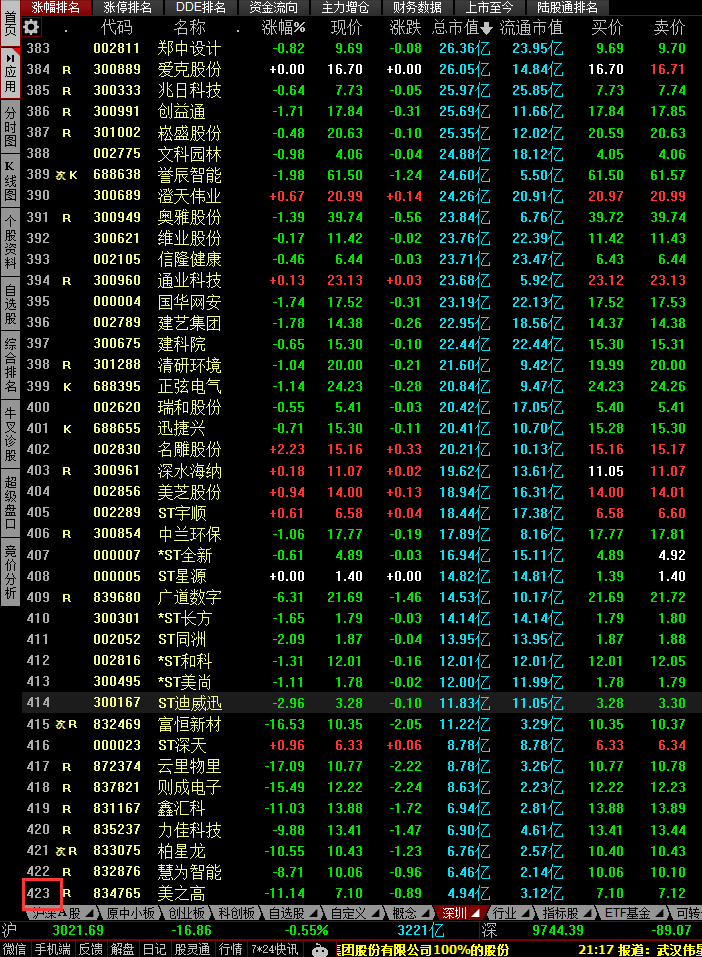Open the 牛叉诊股 sidebar tab
The image size is (702, 957).
10,433
